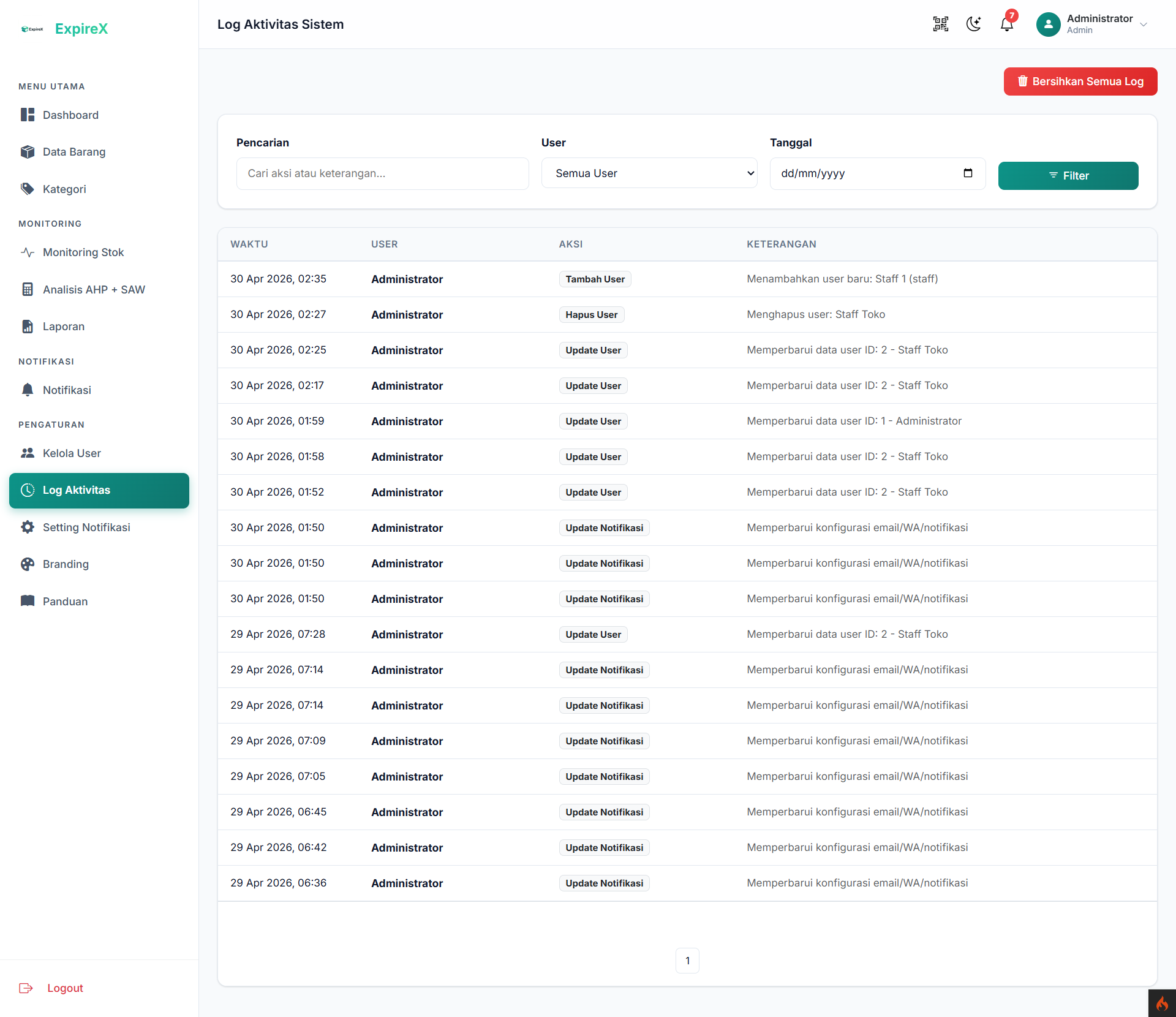Click the WAKTU column header

(x=249, y=244)
